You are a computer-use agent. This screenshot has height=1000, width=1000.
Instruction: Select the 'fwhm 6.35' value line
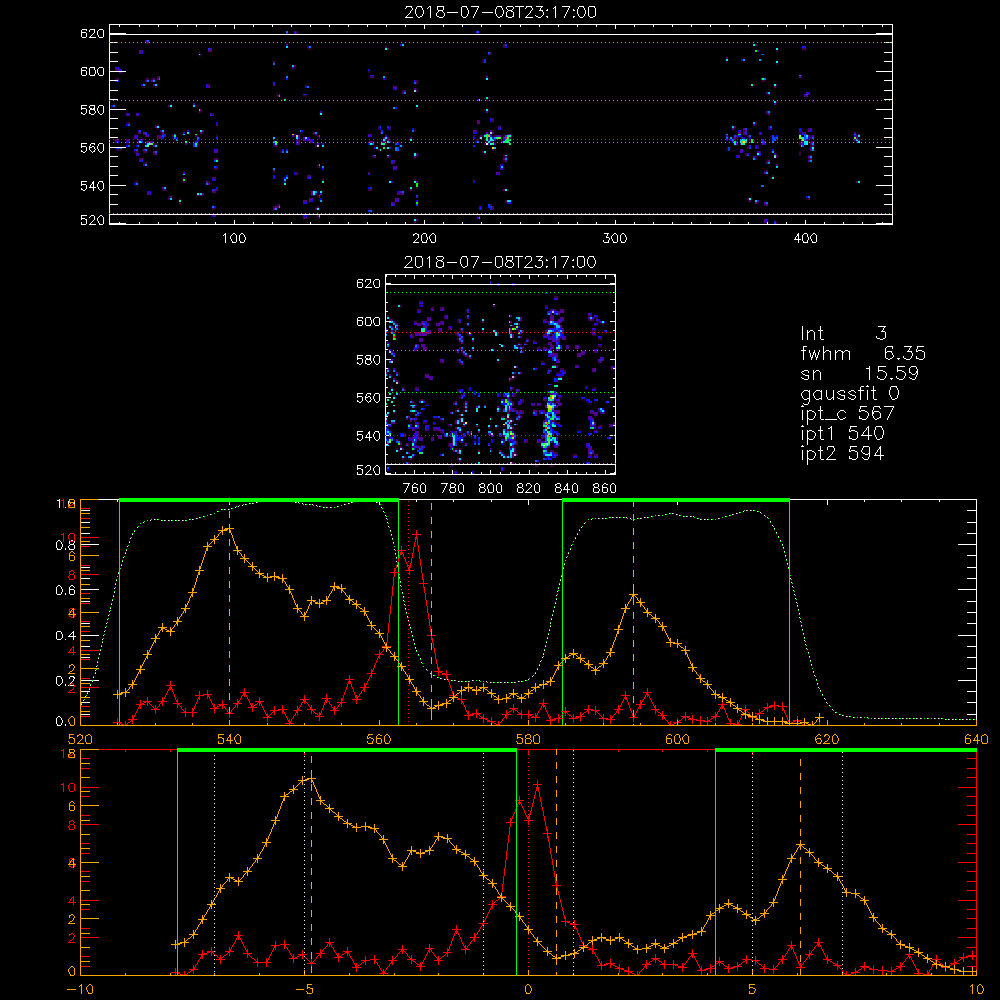[x=863, y=353]
